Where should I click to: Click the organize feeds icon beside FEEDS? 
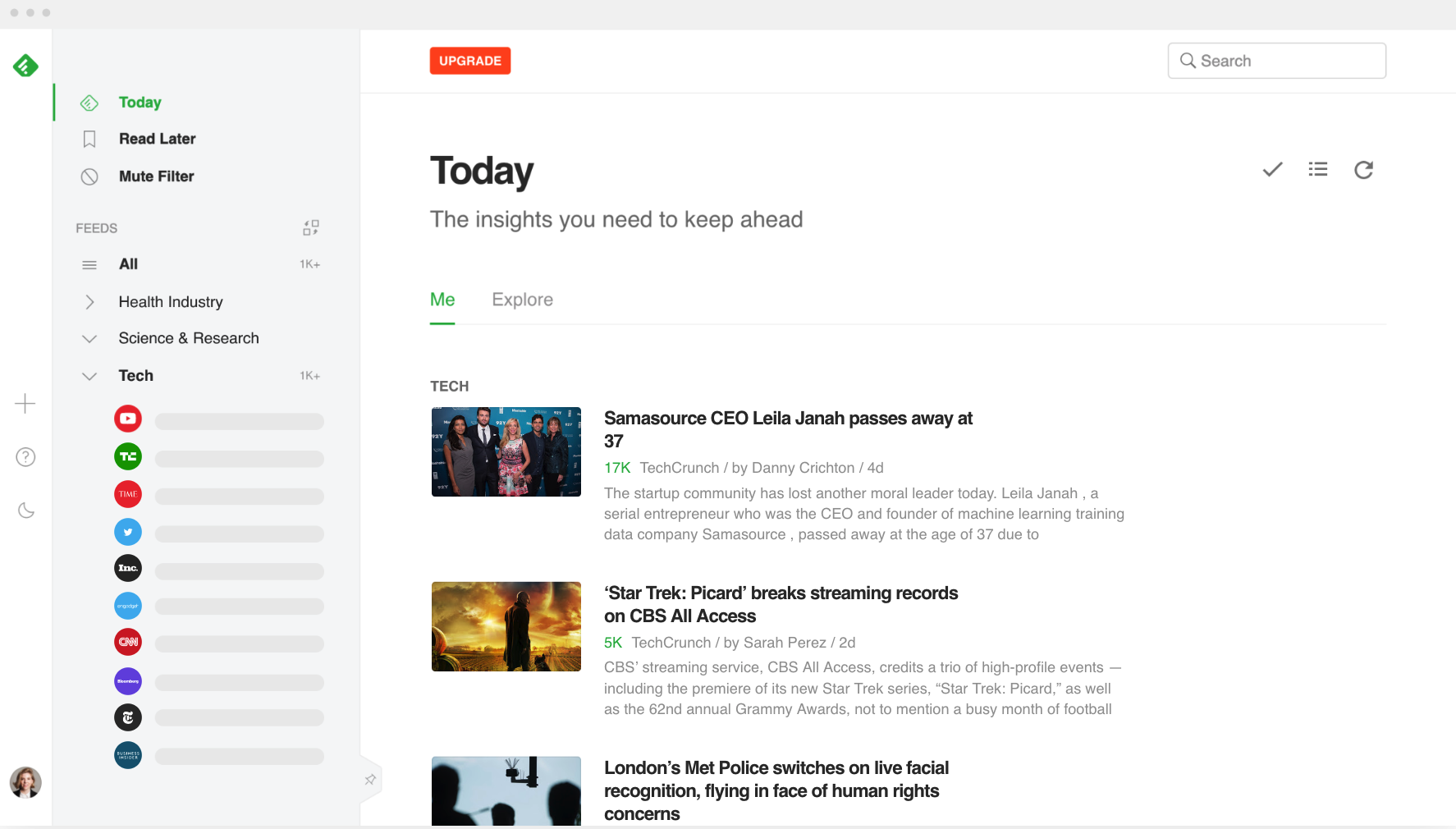[x=310, y=227]
